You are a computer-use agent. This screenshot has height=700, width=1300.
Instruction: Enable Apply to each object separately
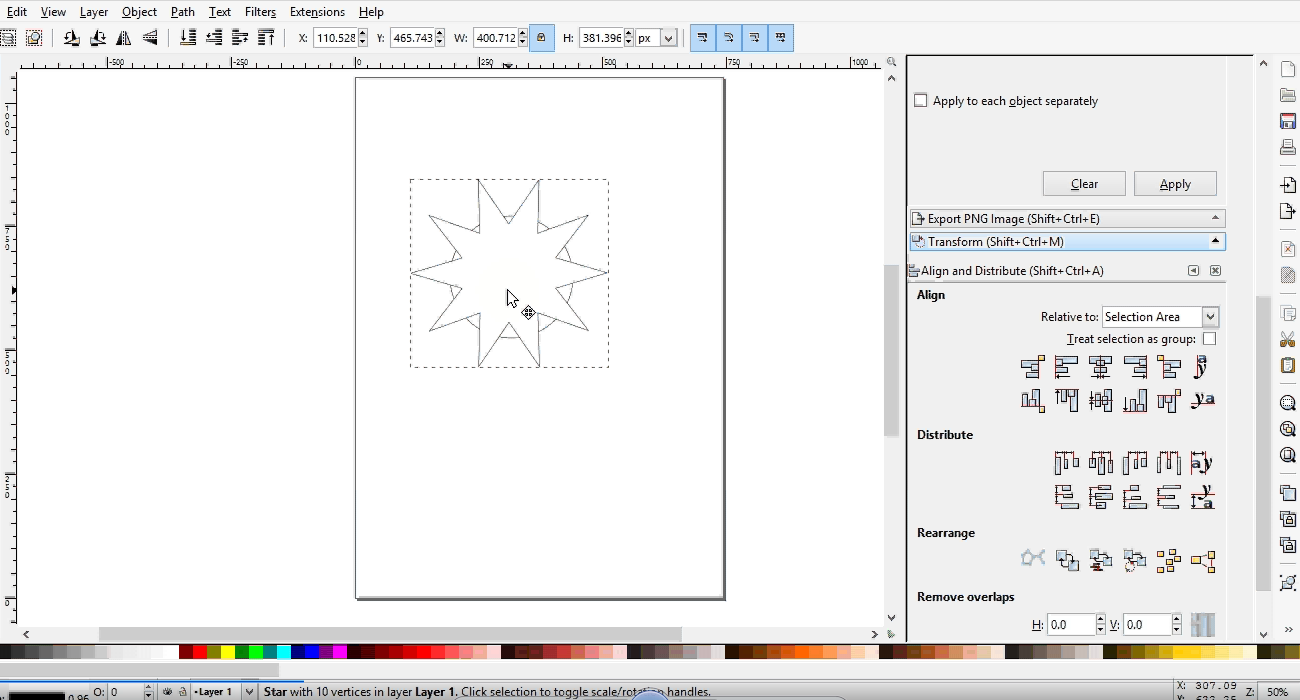pyautogui.click(x=921, y=101)
